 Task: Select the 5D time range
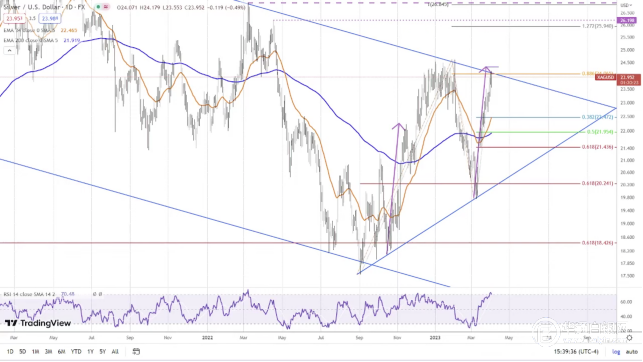[x=23, y=352]
